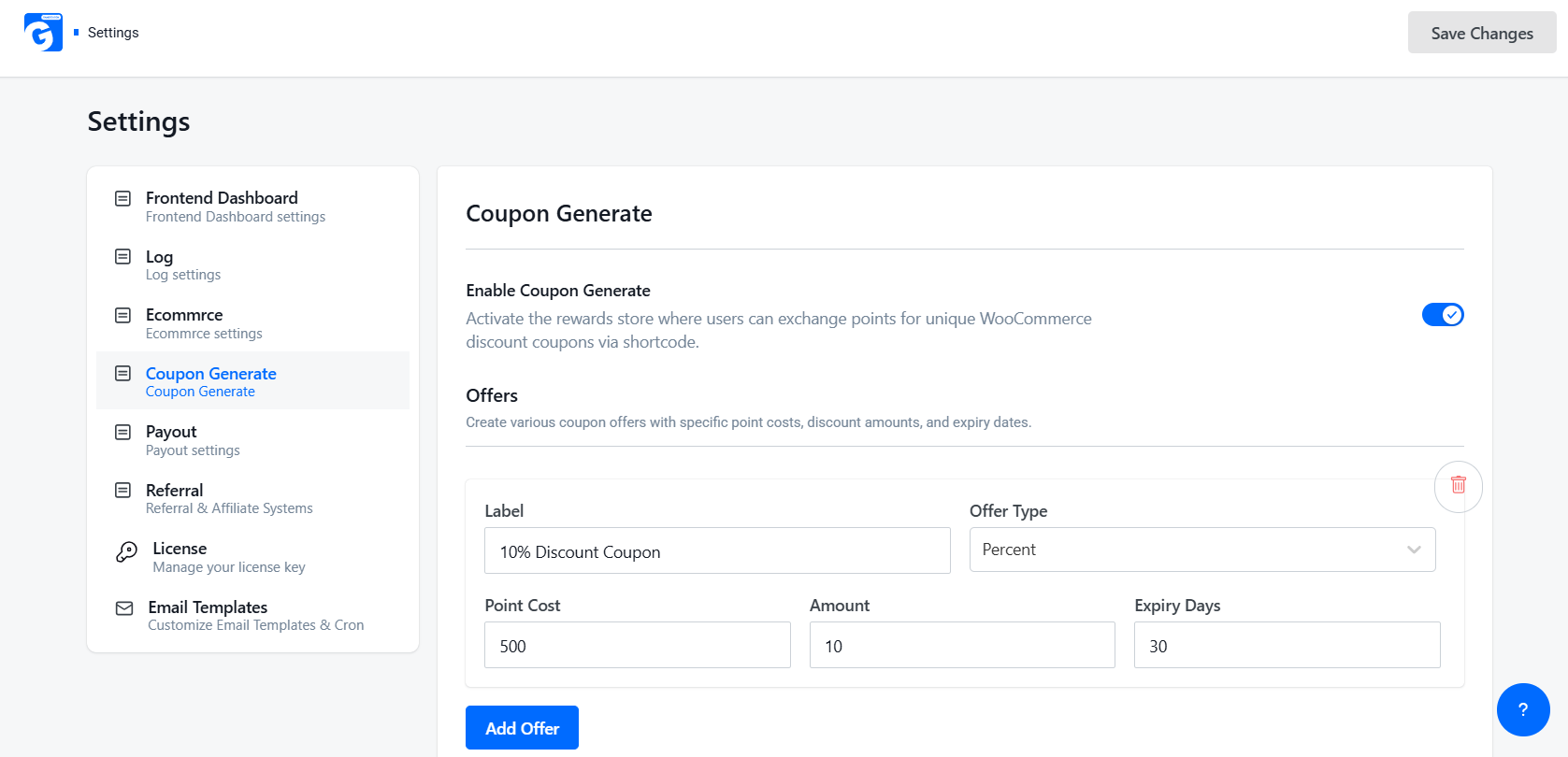Click the Enable Coupon Generate label
1568x757 pixels.
(x=558, y=291)
